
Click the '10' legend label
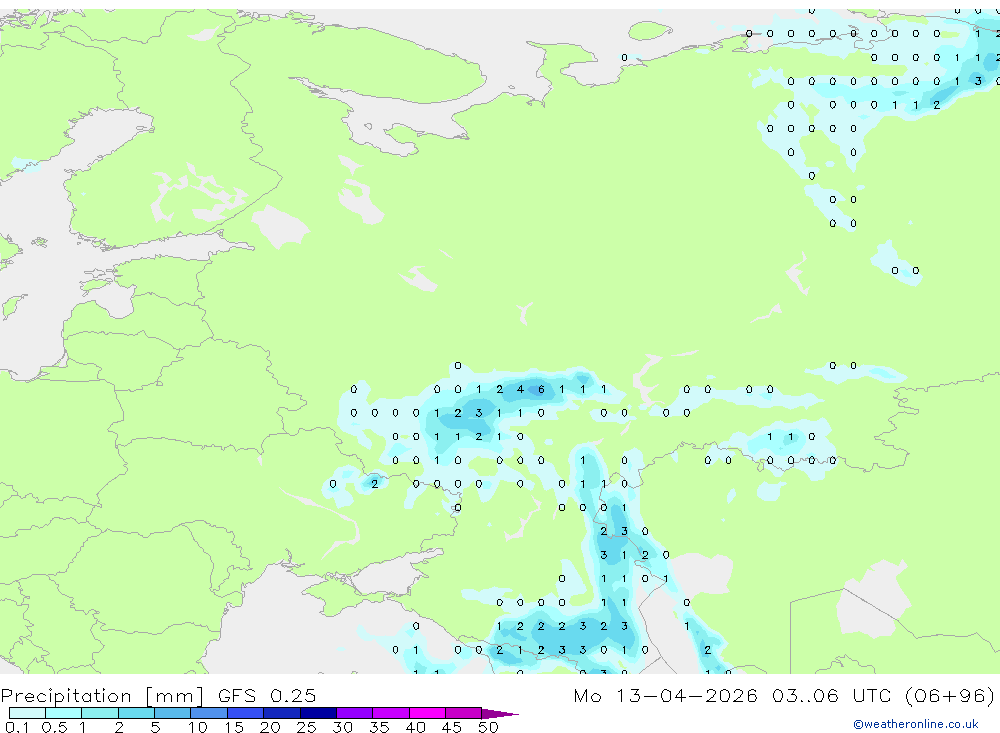[x=197, y=727]
